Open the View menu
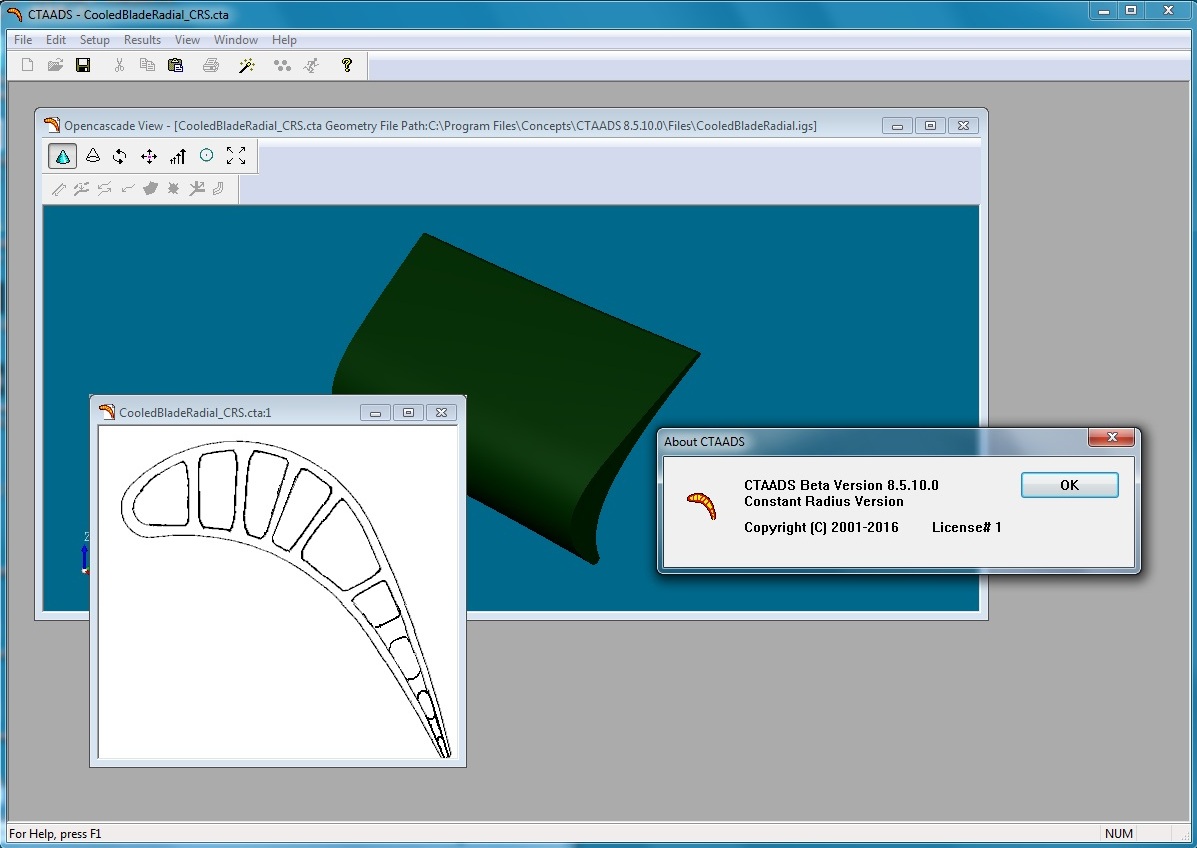The width and height of the screenshot is (1197, 848). coord(187,40)
